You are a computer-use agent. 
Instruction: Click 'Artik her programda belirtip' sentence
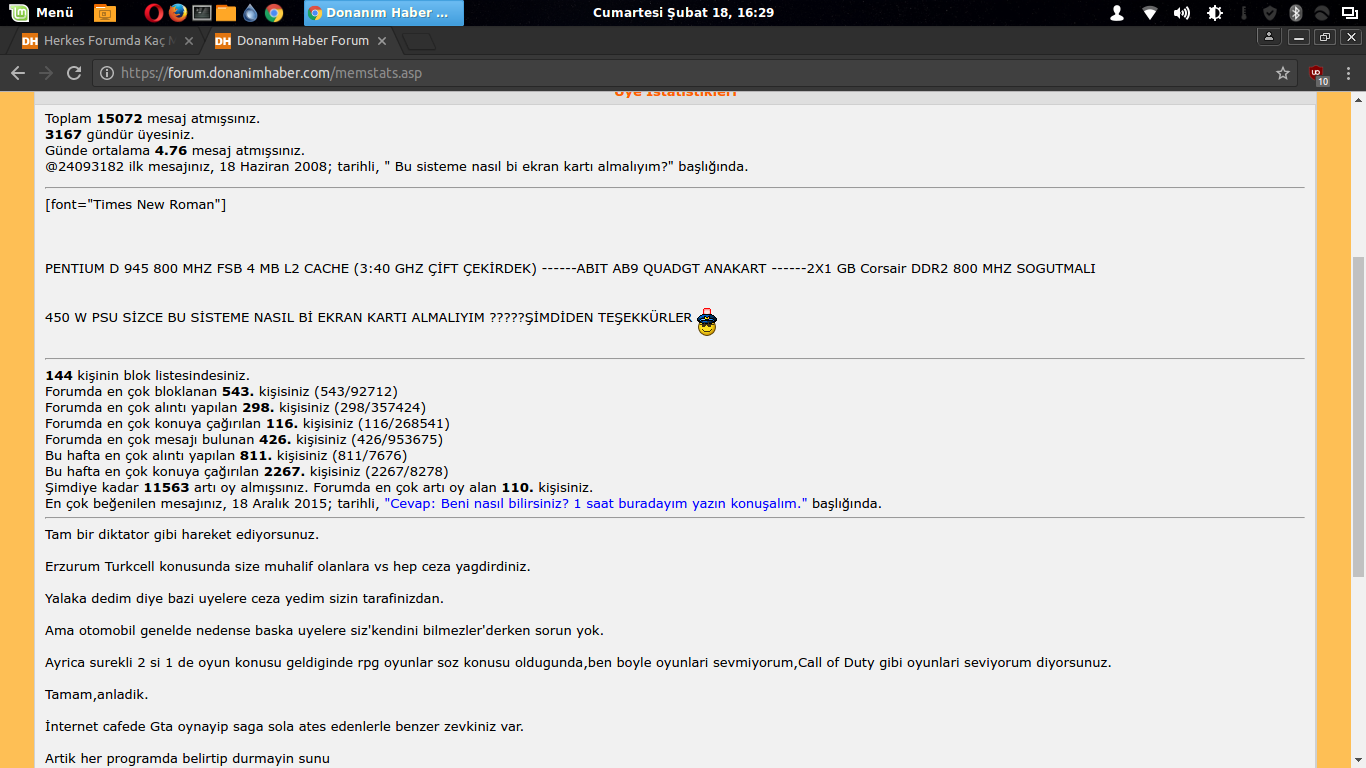pos(187,758)
